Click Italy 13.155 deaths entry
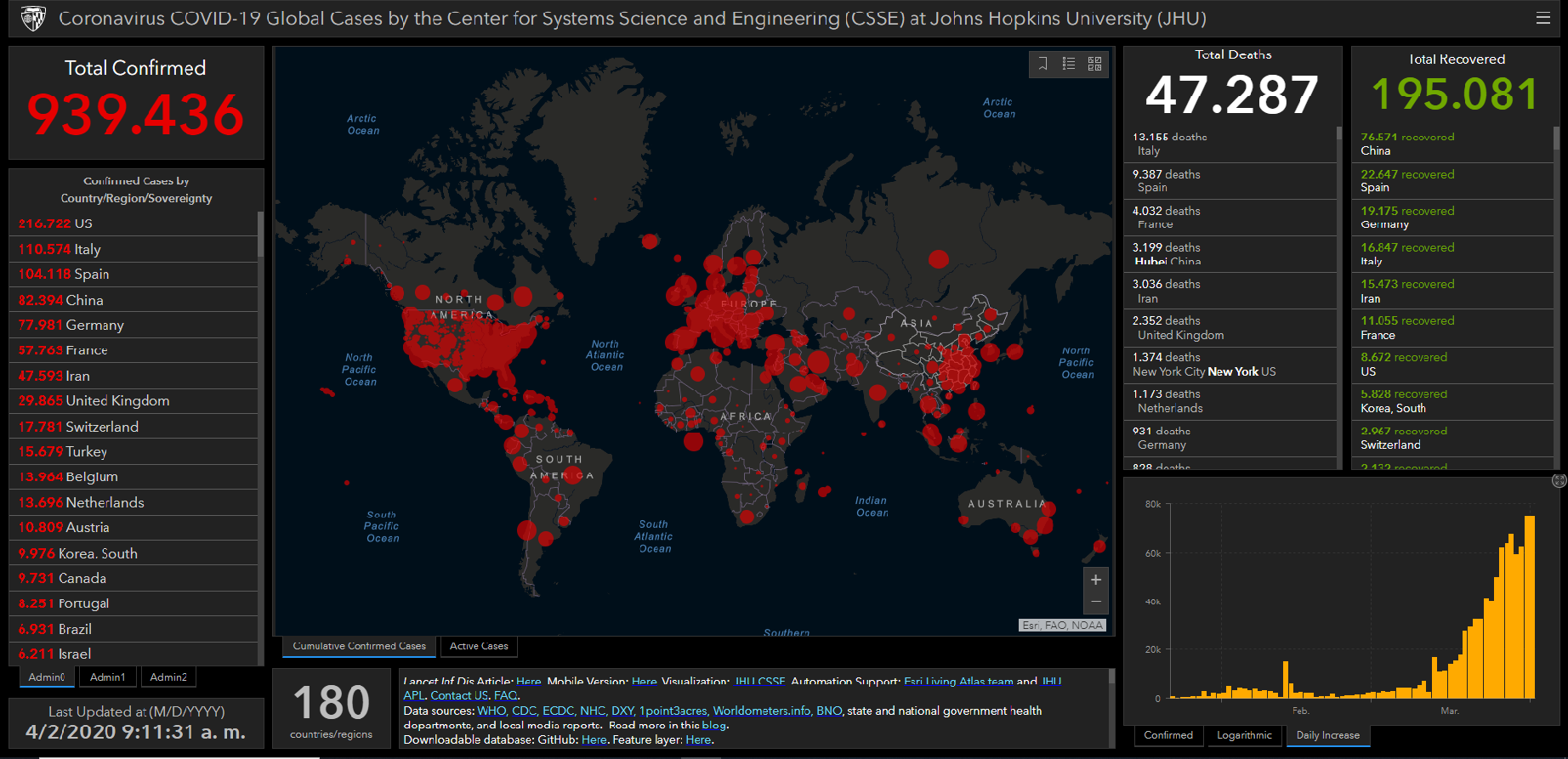Viewport: 1568px width, 759px height. click(x=1230, y=144)
